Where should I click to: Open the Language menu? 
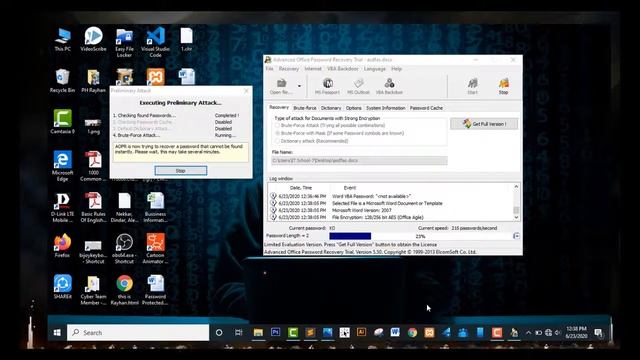[x=375, y=69]
